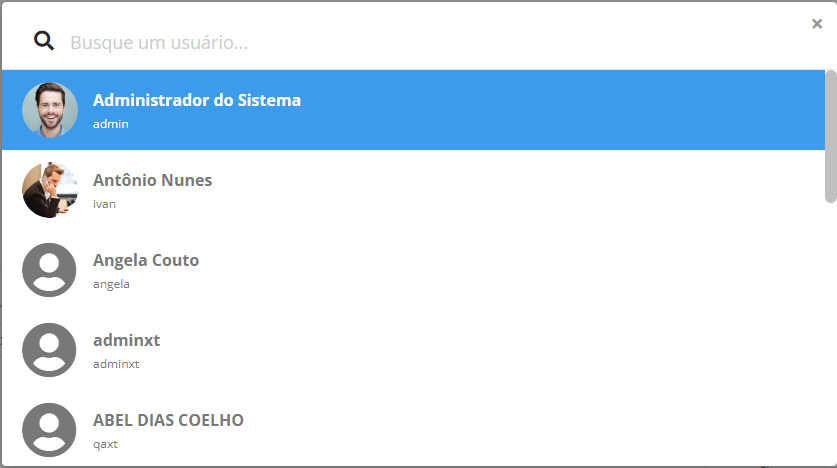
Task: Click the 'ivan' username under Antônio Nunes
Action: [x=104, y=204]
